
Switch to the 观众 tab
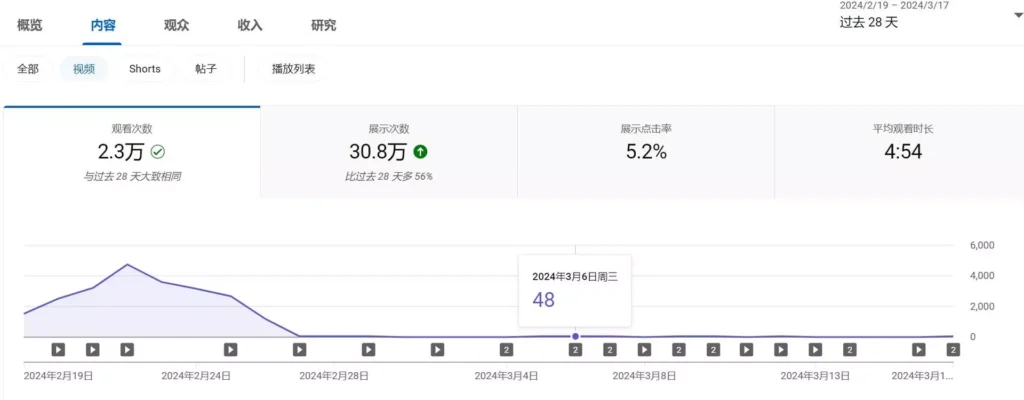click(176, 25)
